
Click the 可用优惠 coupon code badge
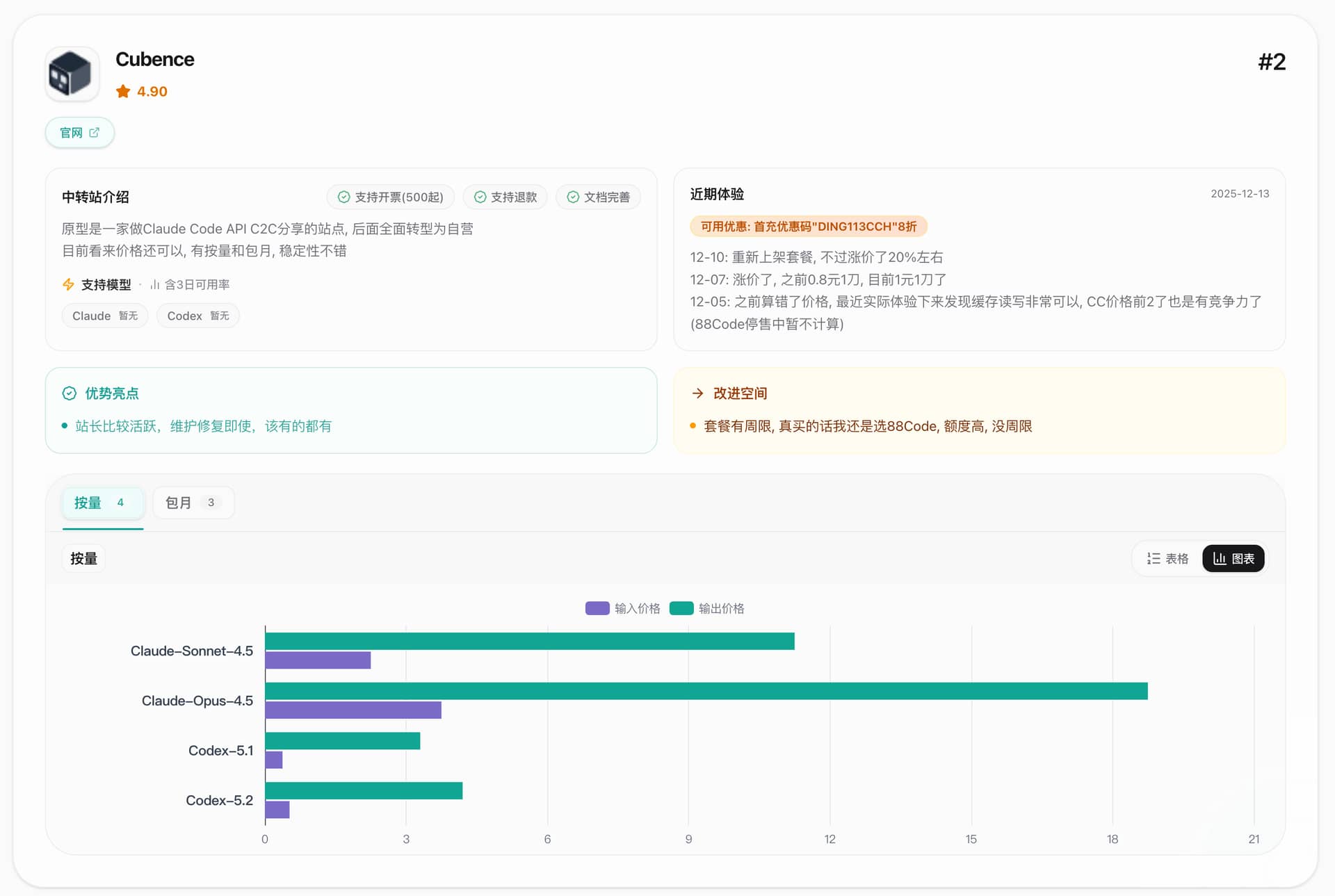[808, 227]
